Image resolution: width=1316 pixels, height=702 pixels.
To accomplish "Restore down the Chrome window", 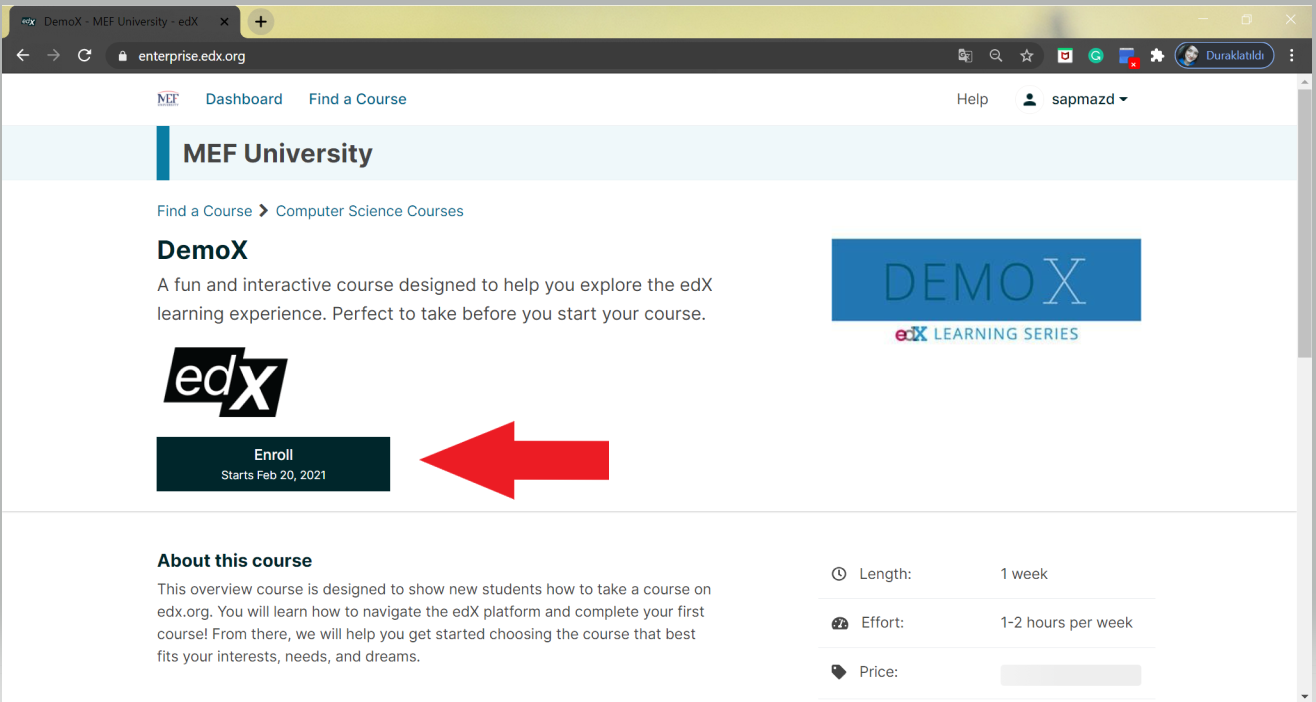I will 1247,19.
